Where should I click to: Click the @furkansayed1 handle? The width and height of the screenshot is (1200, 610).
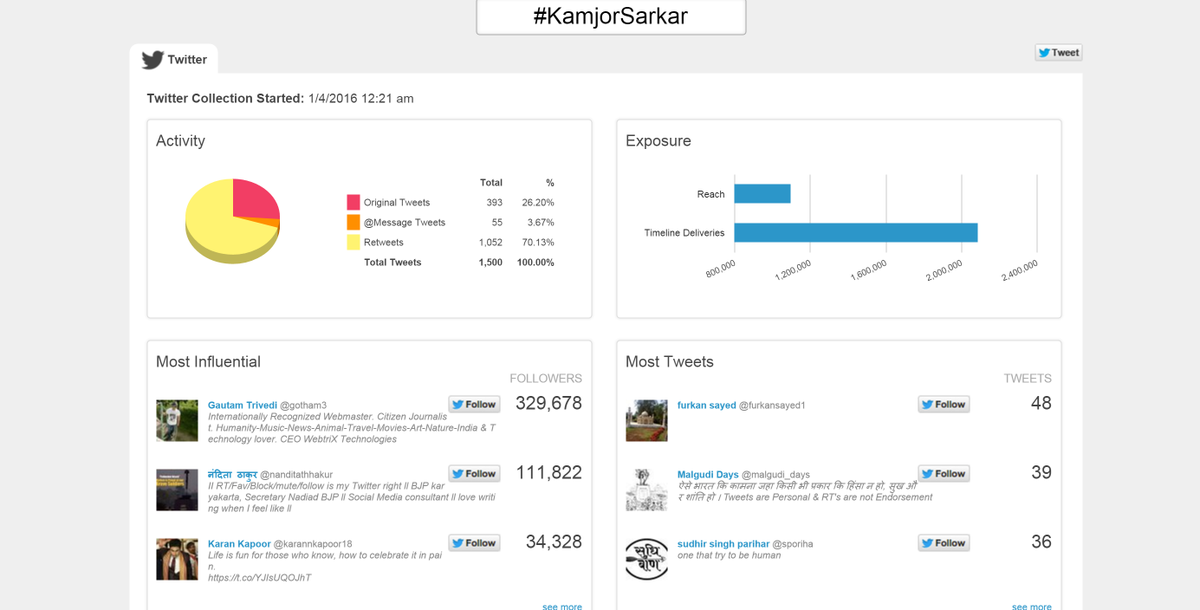772,405
